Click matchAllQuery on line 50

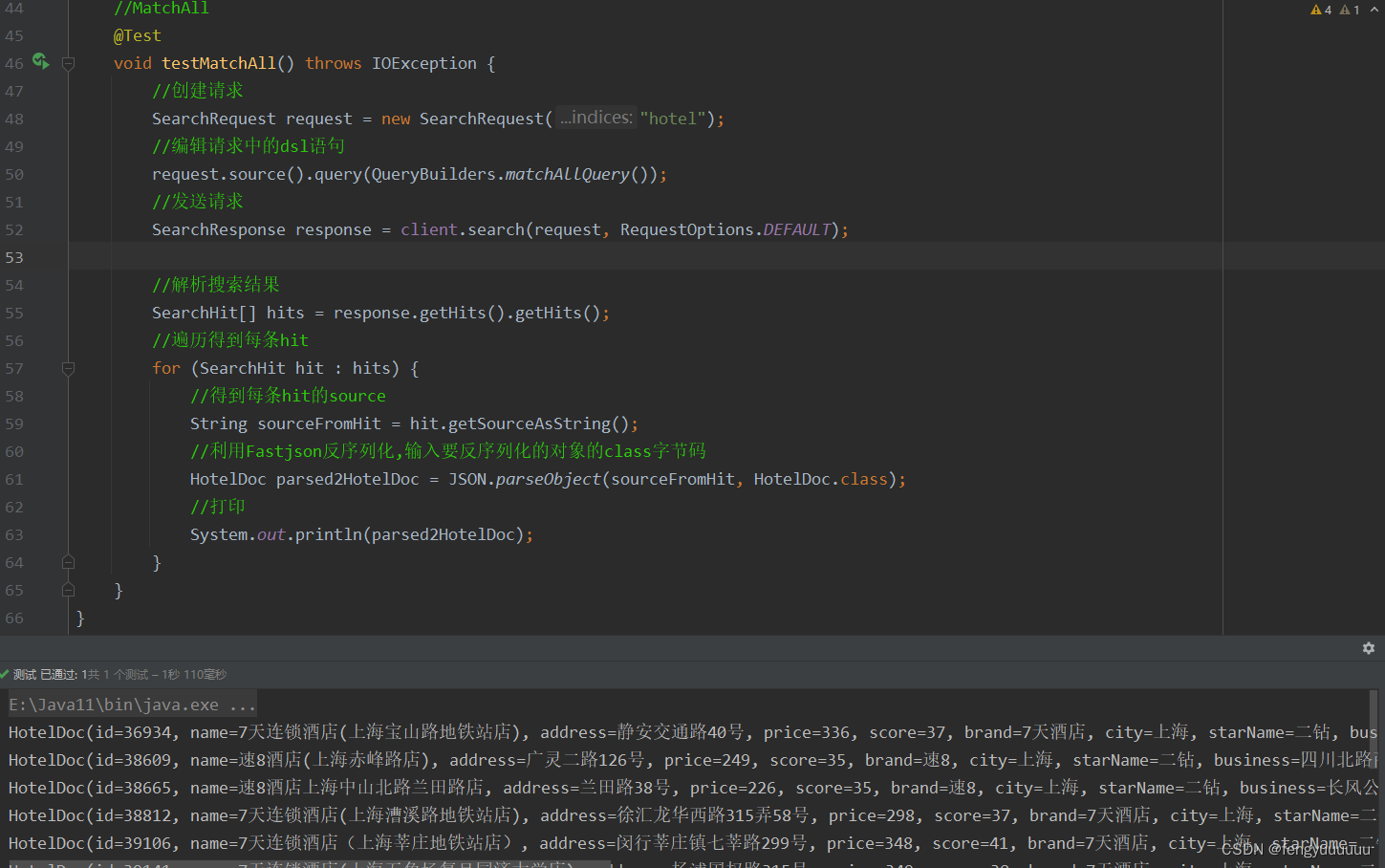coord(568,174)
